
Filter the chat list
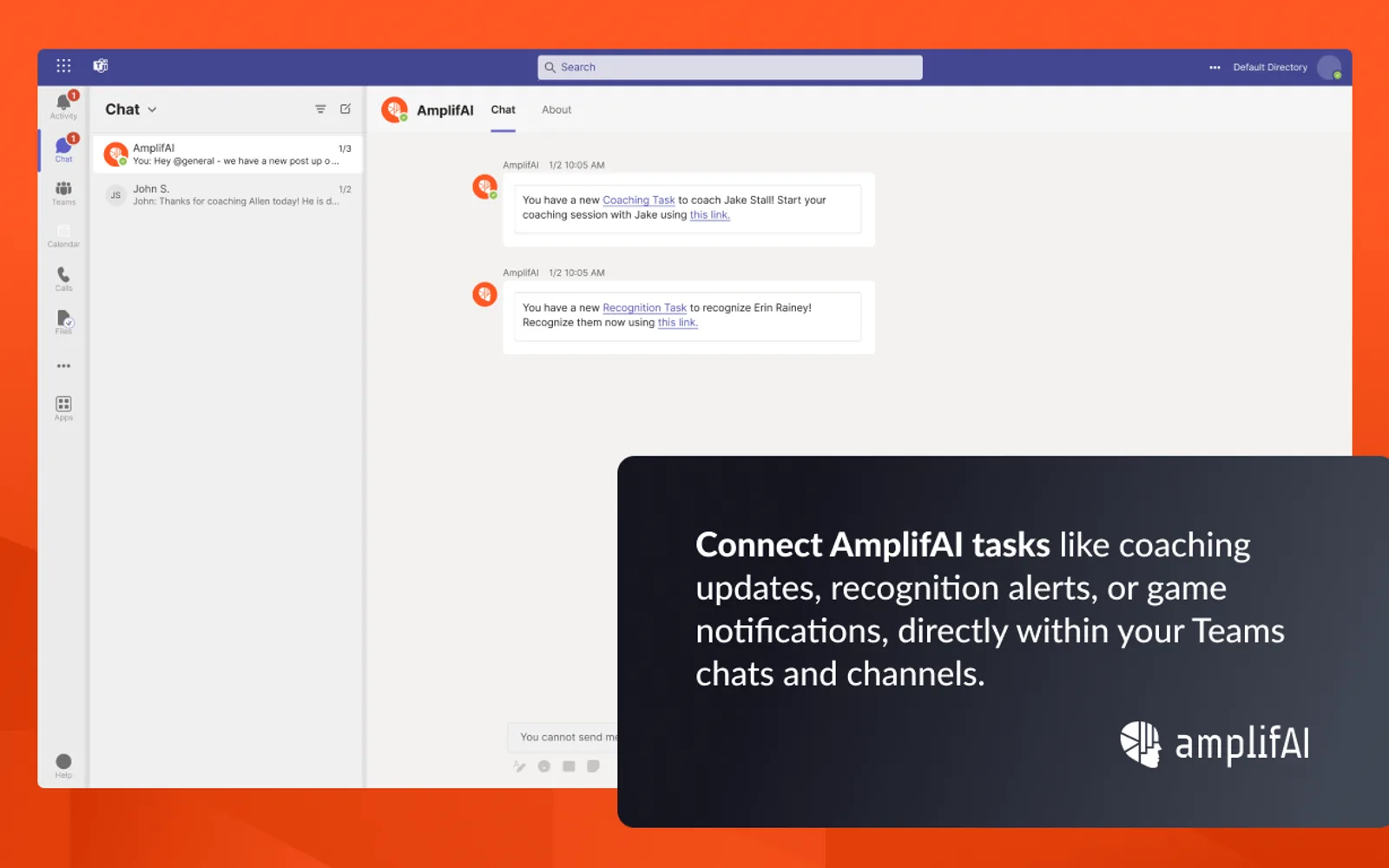point(320,109)
